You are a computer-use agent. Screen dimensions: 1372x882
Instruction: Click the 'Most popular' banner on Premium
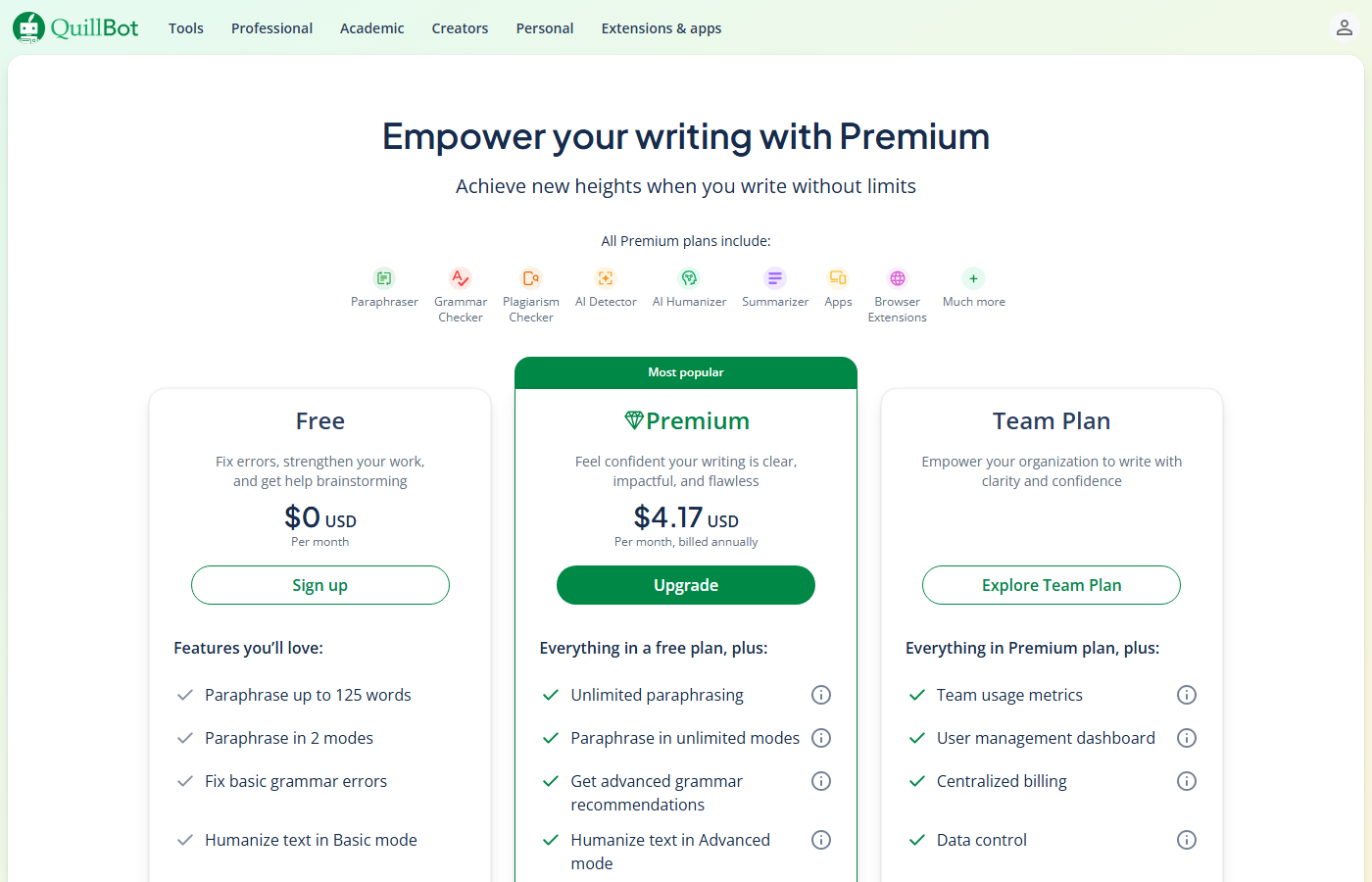click(x=685, y=371)
